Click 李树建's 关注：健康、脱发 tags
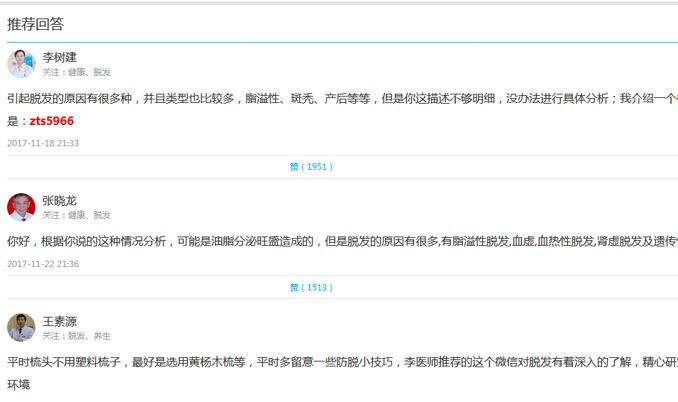678x402 pixels. (x=76, y=73)
